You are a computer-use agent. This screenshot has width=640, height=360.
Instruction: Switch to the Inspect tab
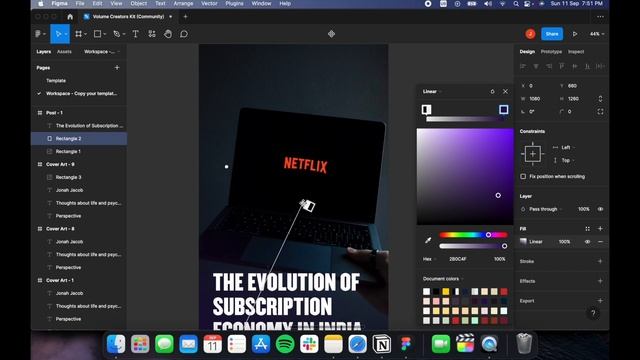click(x=576, y=52)
